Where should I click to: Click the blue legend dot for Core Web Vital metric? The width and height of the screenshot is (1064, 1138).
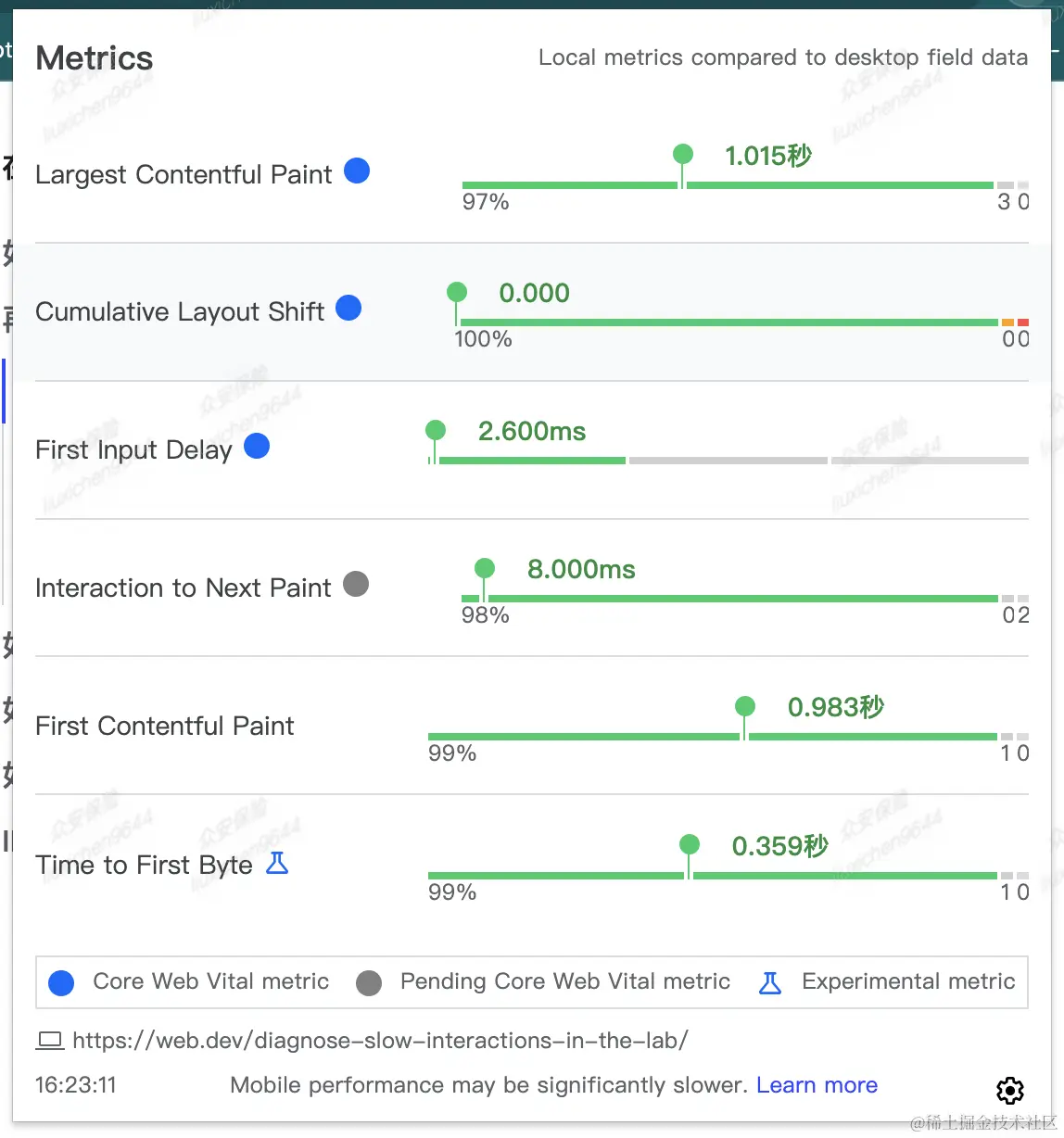[x=61, y=982]
